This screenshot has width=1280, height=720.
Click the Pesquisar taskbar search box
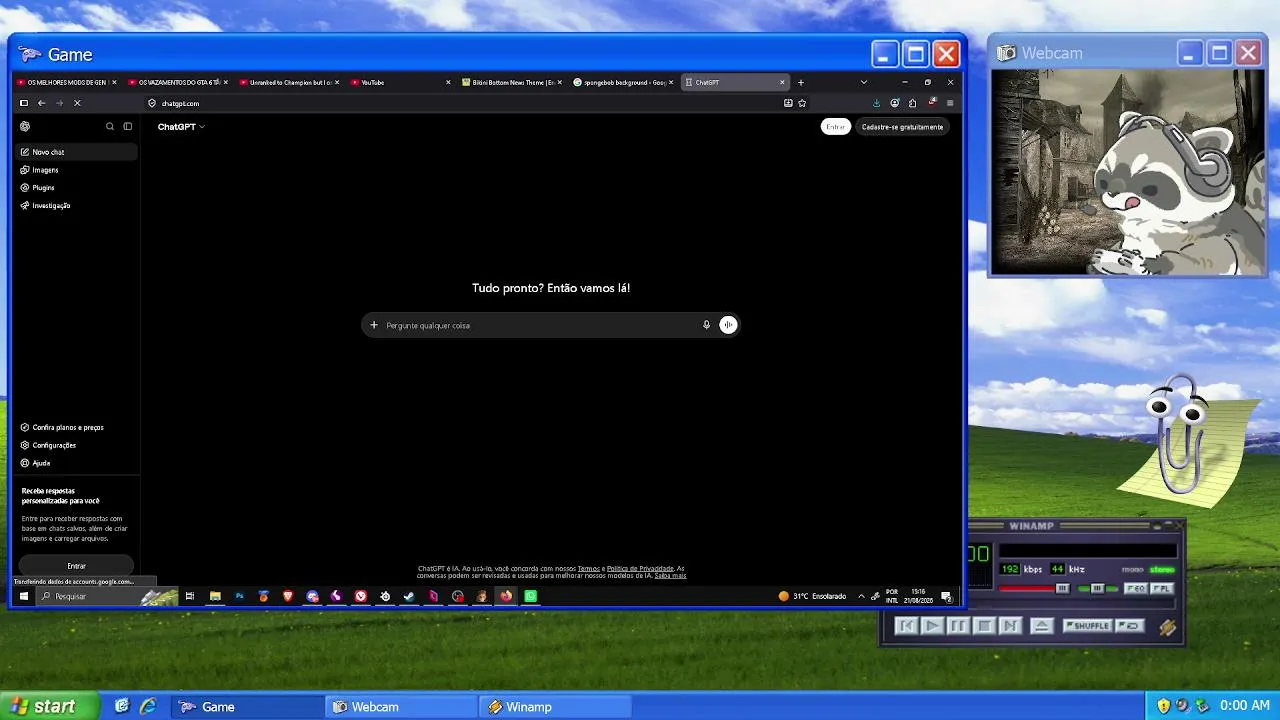click(109, 596)
